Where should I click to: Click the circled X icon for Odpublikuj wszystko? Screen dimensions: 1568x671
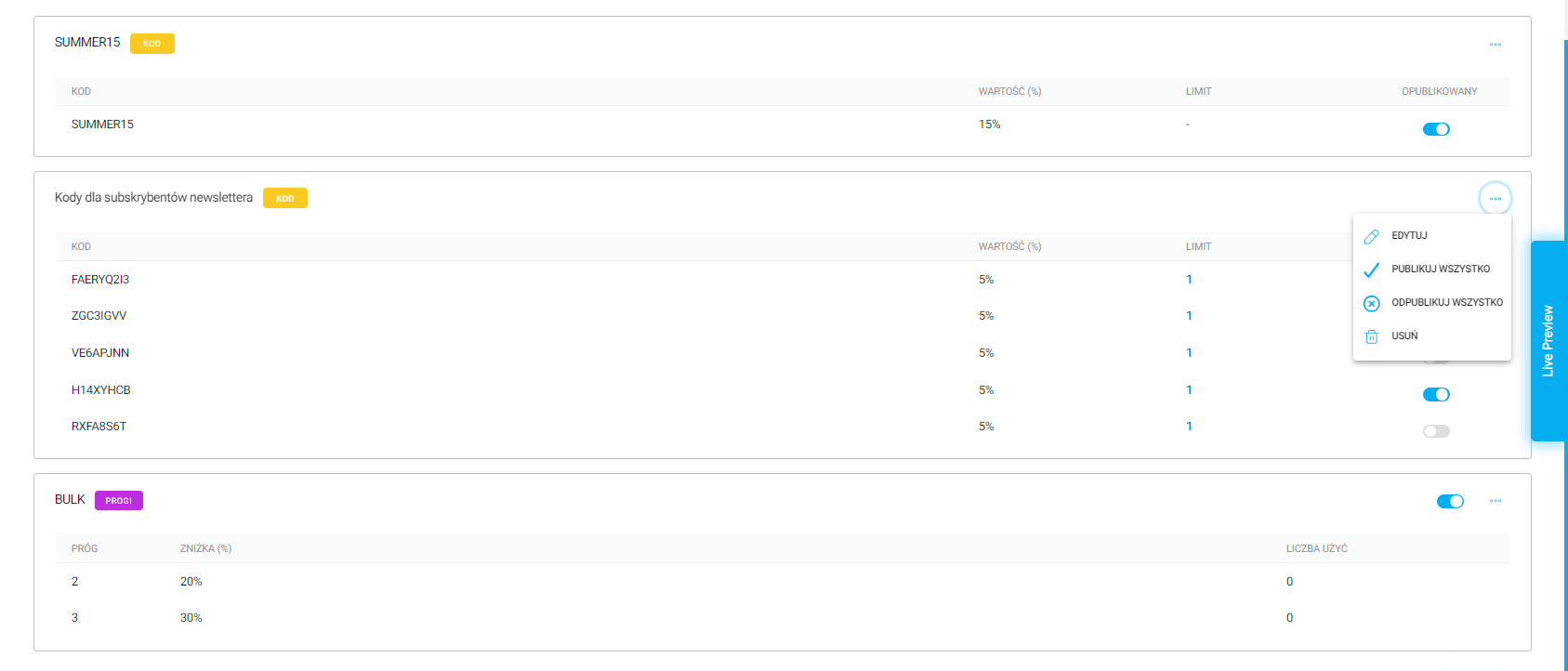click(1371, 304)
